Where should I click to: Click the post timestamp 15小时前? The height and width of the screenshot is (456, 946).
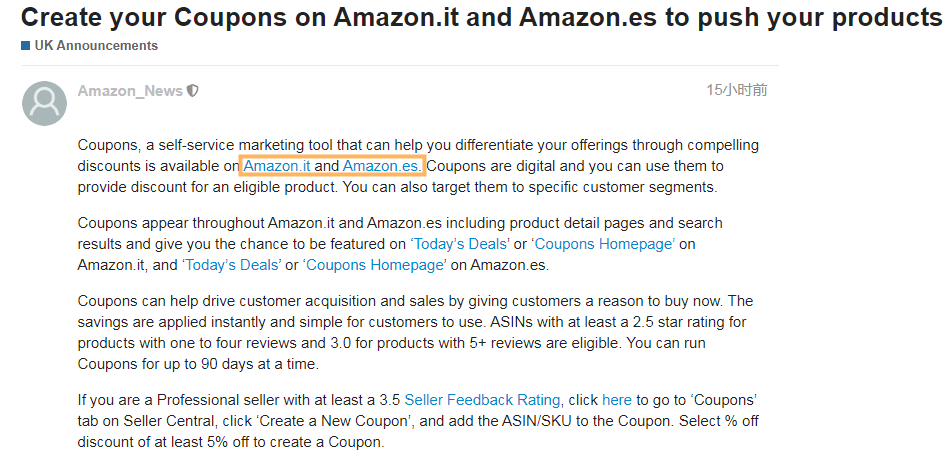[737, 90]
